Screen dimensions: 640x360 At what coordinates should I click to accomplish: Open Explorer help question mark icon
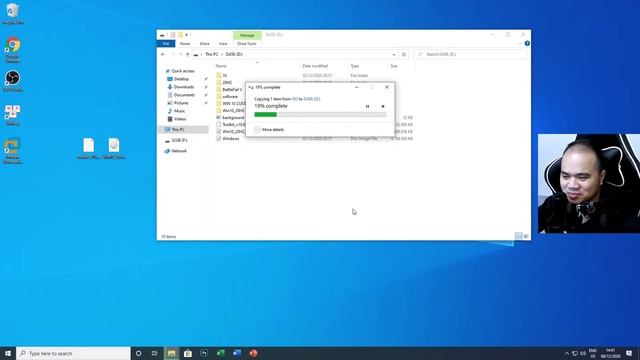click(527, 43)
